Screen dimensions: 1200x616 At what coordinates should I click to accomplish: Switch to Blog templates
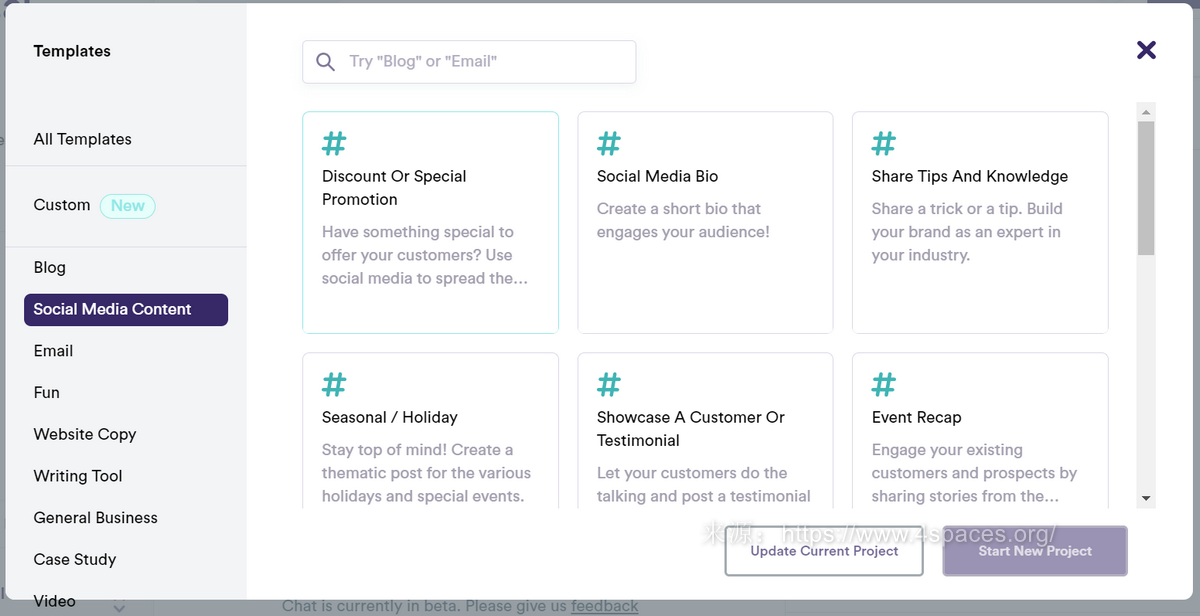pos(50,267)
